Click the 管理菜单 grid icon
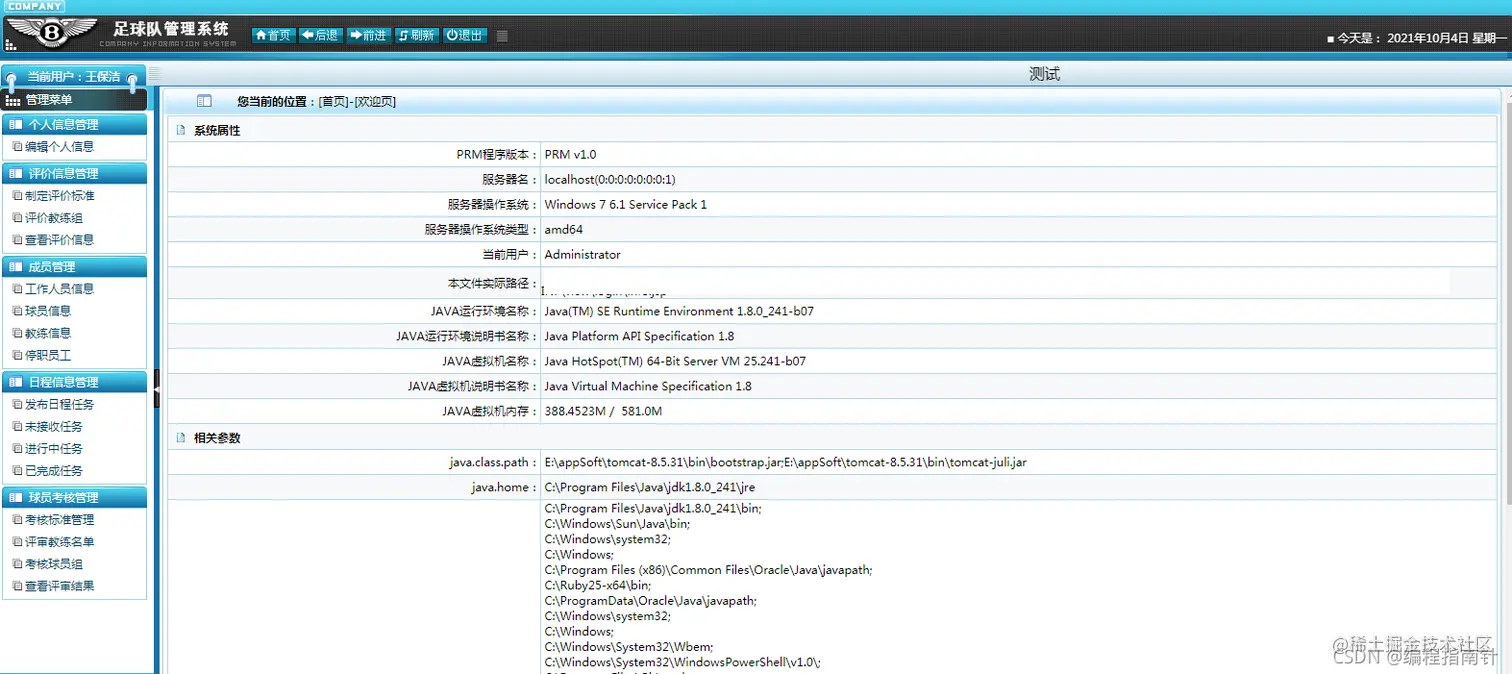This screenshot has height=674, width=1512. (x=13, y=100)
